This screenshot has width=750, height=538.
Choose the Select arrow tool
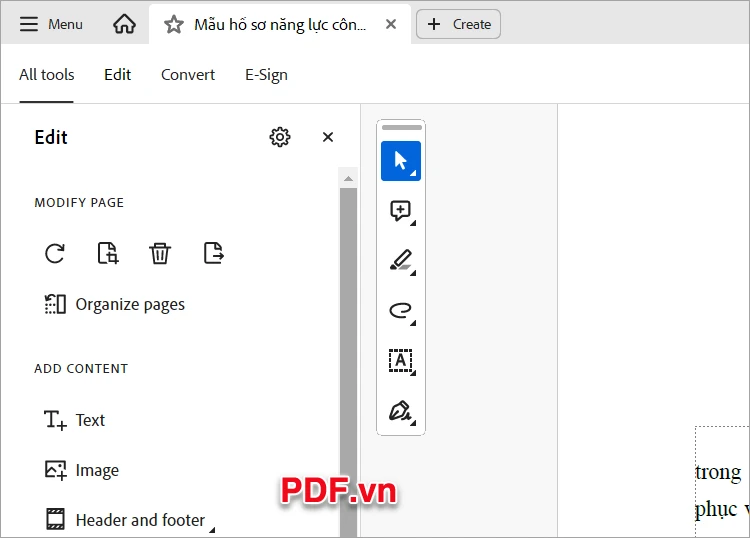pos(401,161)
